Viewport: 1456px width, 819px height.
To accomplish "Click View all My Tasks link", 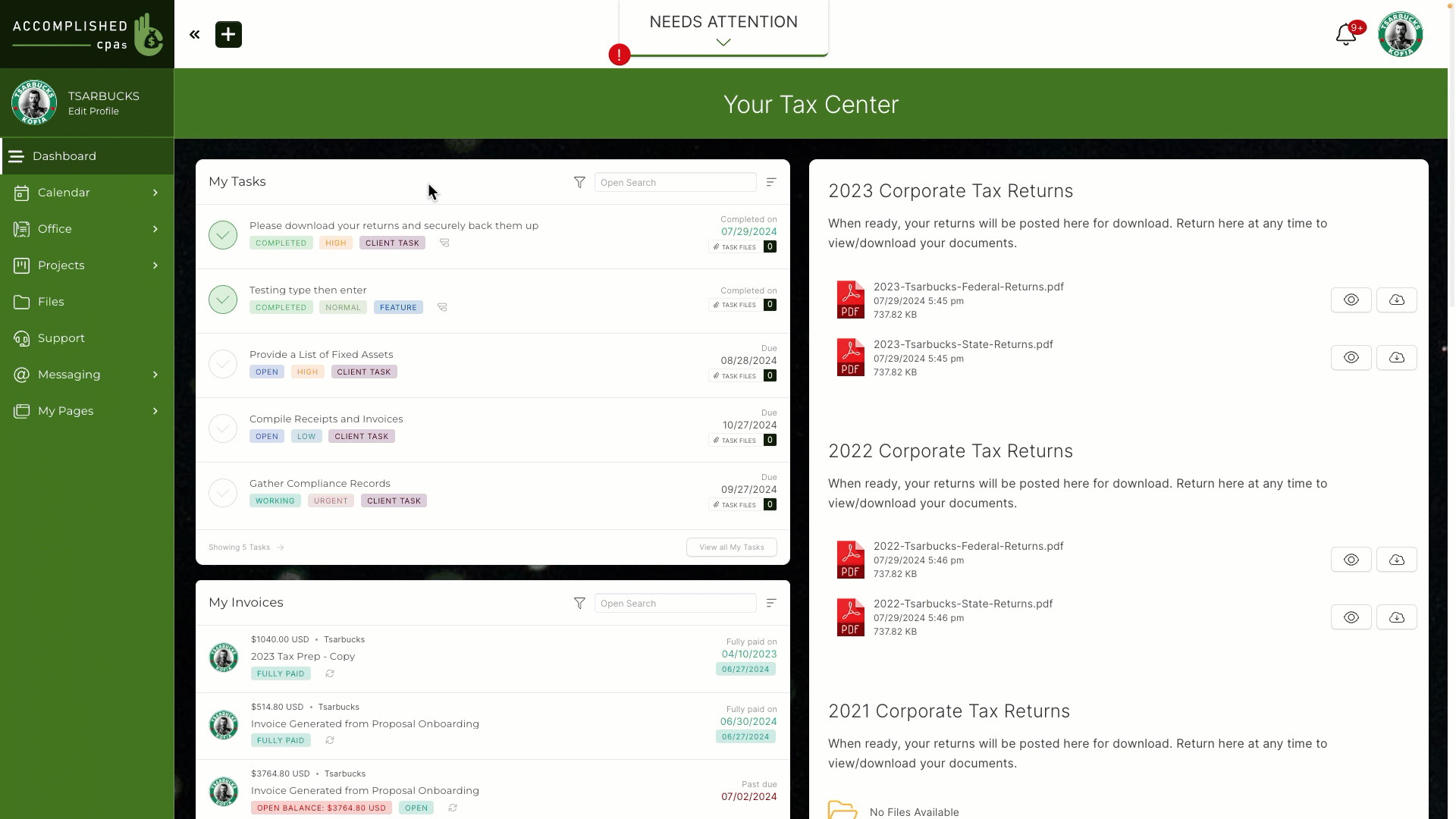I will coord(731,547).
